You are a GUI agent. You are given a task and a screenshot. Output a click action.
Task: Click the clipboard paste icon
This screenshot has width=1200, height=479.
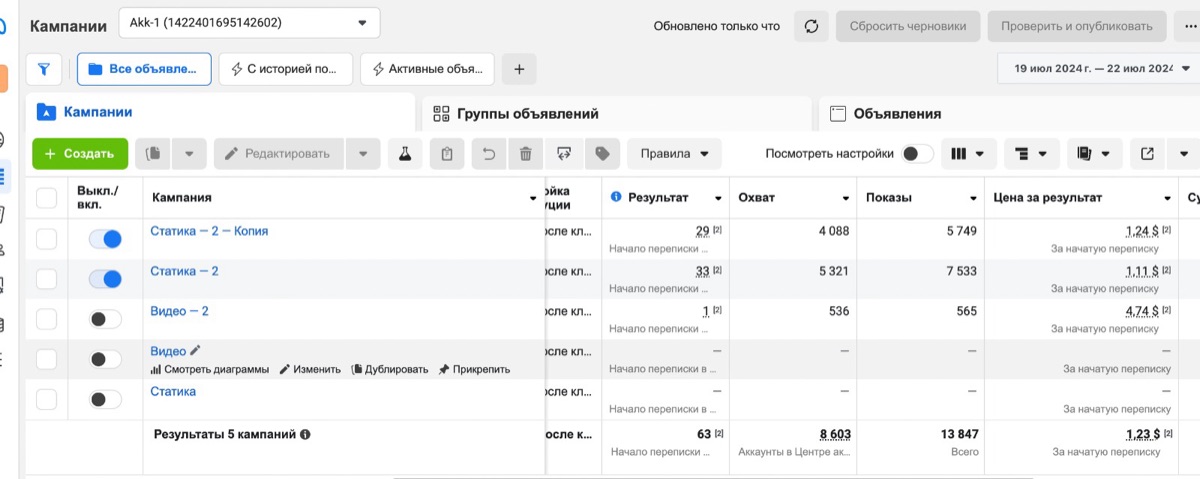[447, 154]
